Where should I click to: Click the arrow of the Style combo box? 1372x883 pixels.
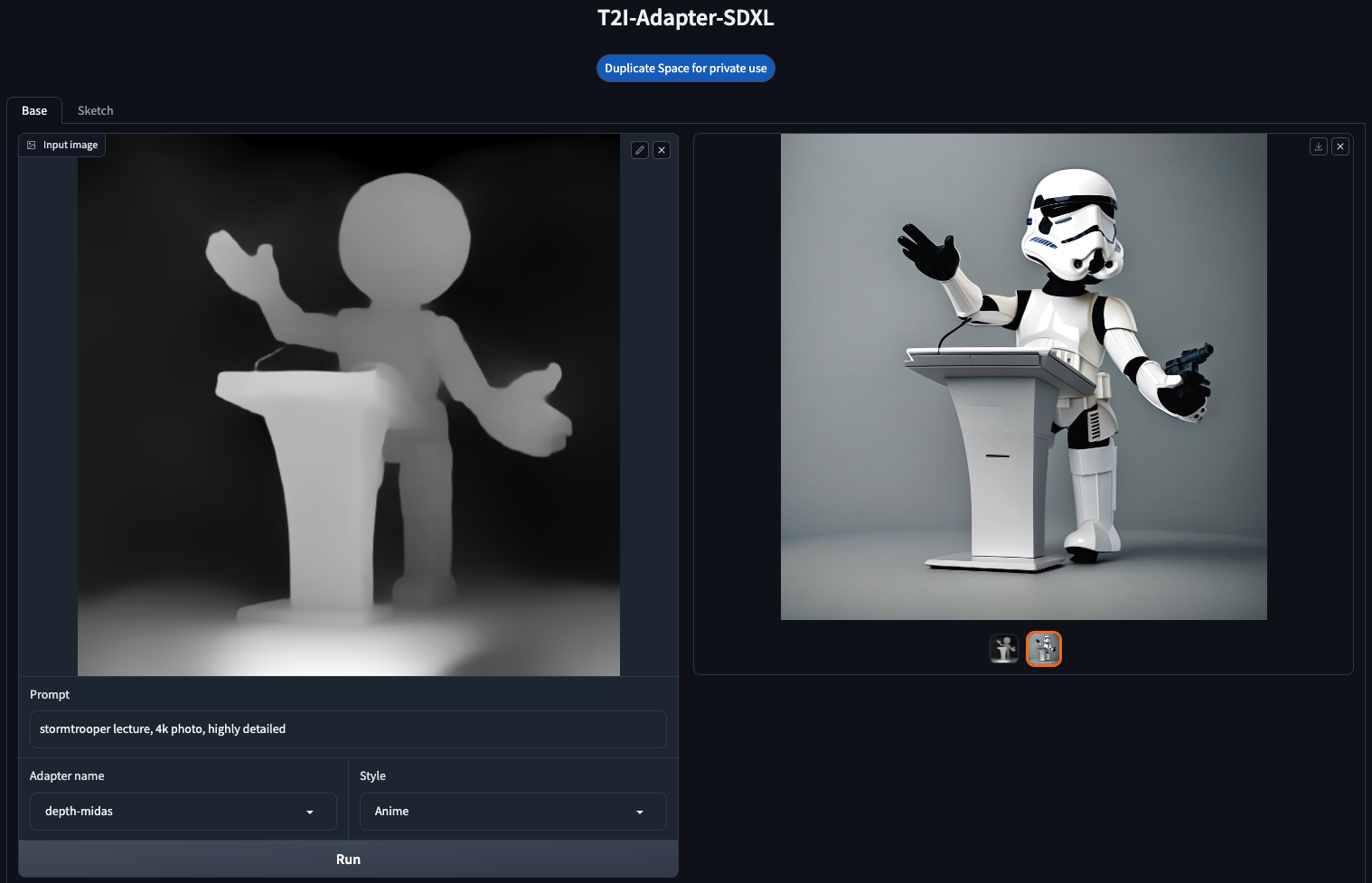(x=640, y=812)
